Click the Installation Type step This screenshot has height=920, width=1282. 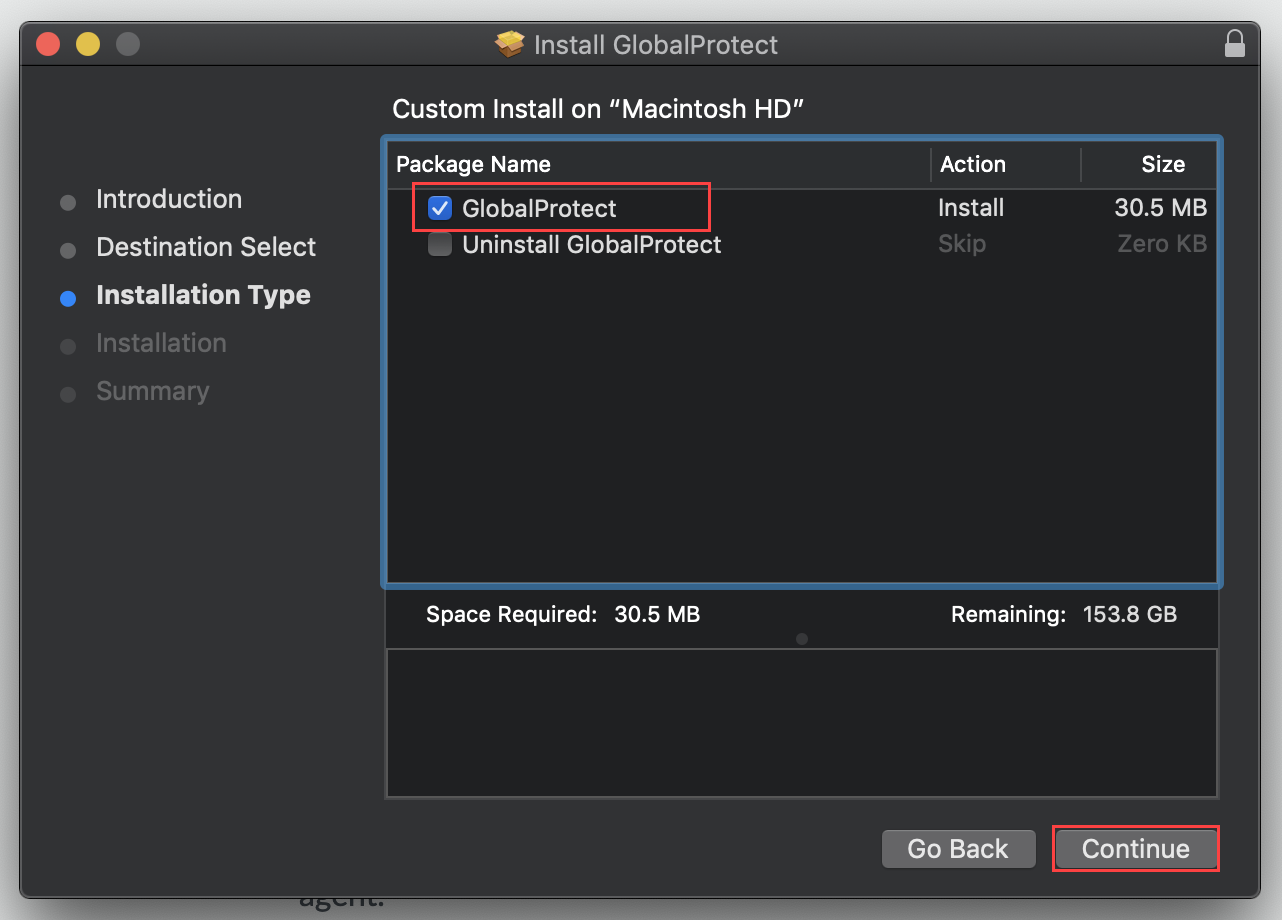(203, 295)
